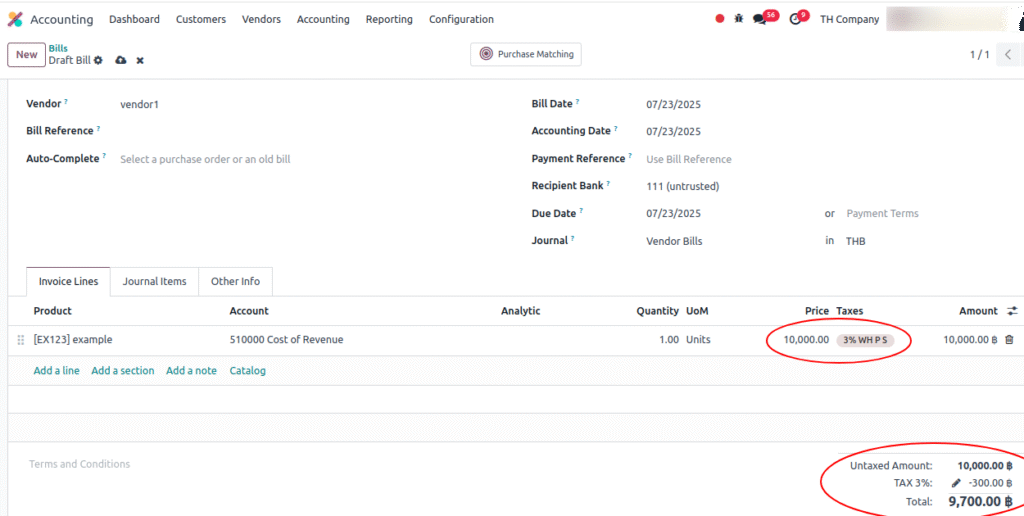
Task: Click the Due Date help question mark
Action: (x=581, y=211)
